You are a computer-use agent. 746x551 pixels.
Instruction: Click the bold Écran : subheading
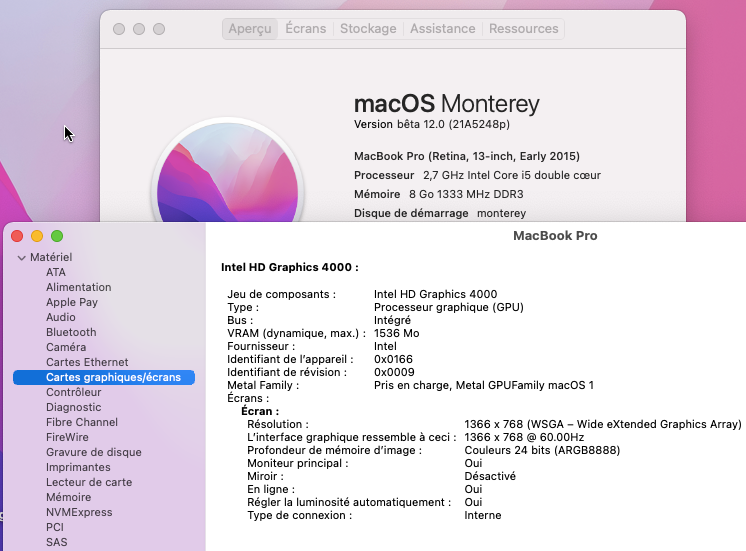coord(260,411)
